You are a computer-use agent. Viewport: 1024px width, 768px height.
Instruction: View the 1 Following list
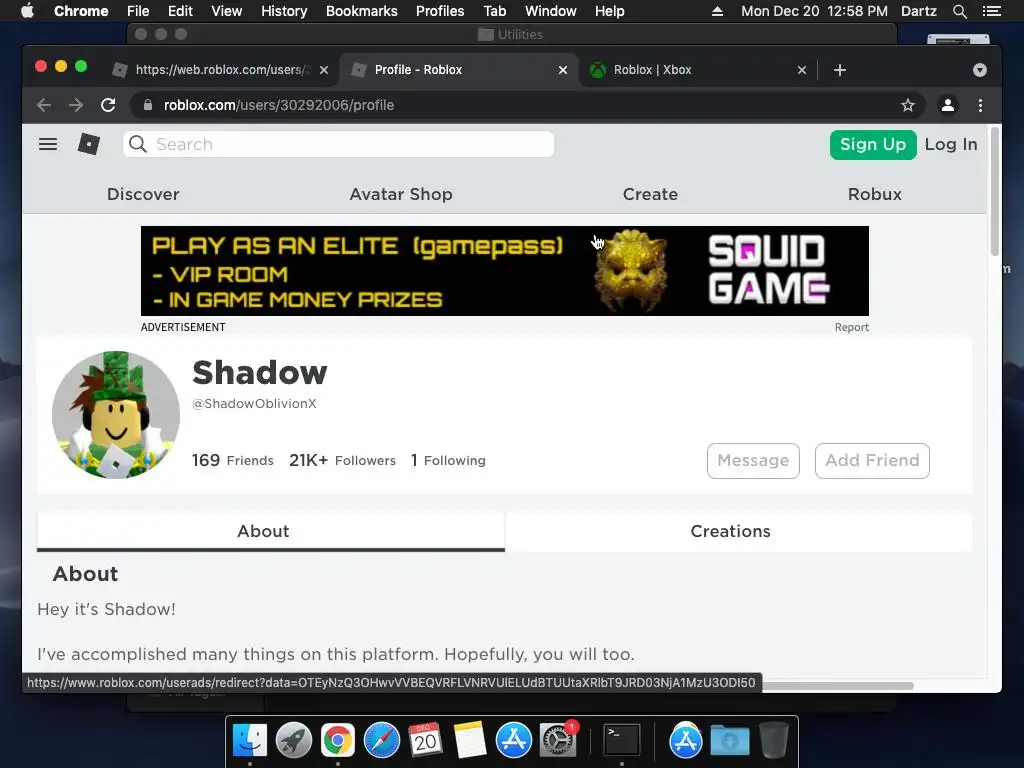tap(448, 460)
